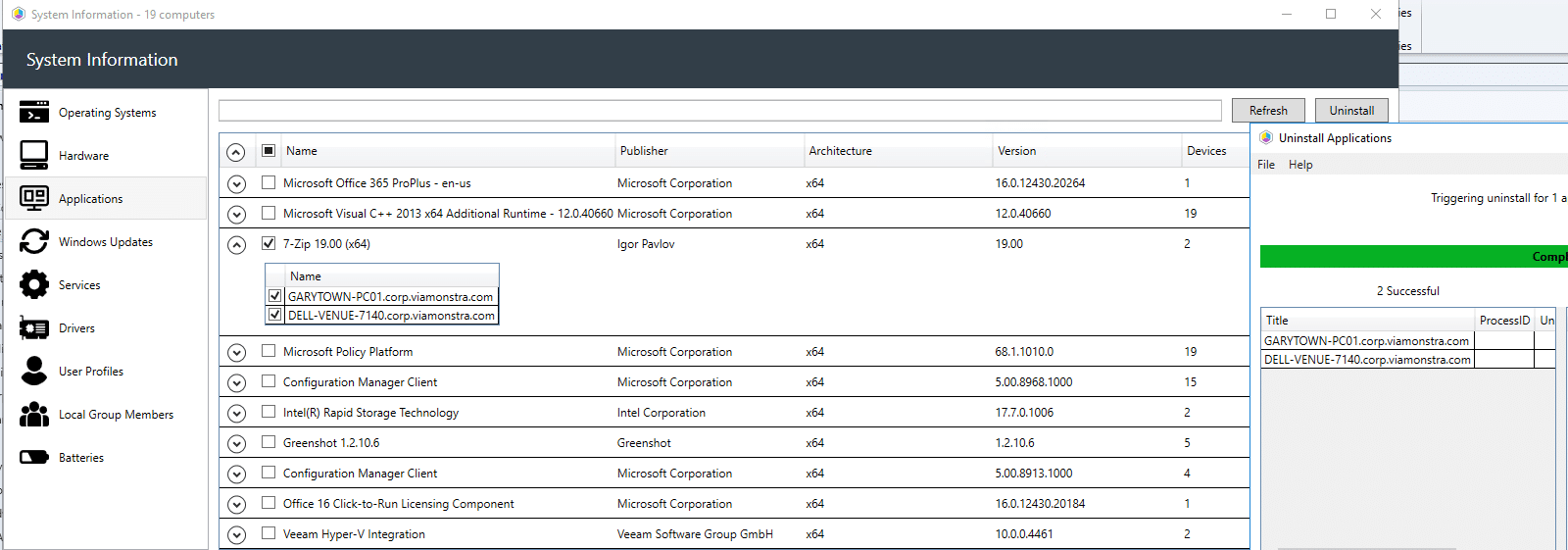Check Office 16 Click-to-Run Licensing checkbox
Viewport: 1568px width, 550px height.
click(x=269, y=503)
